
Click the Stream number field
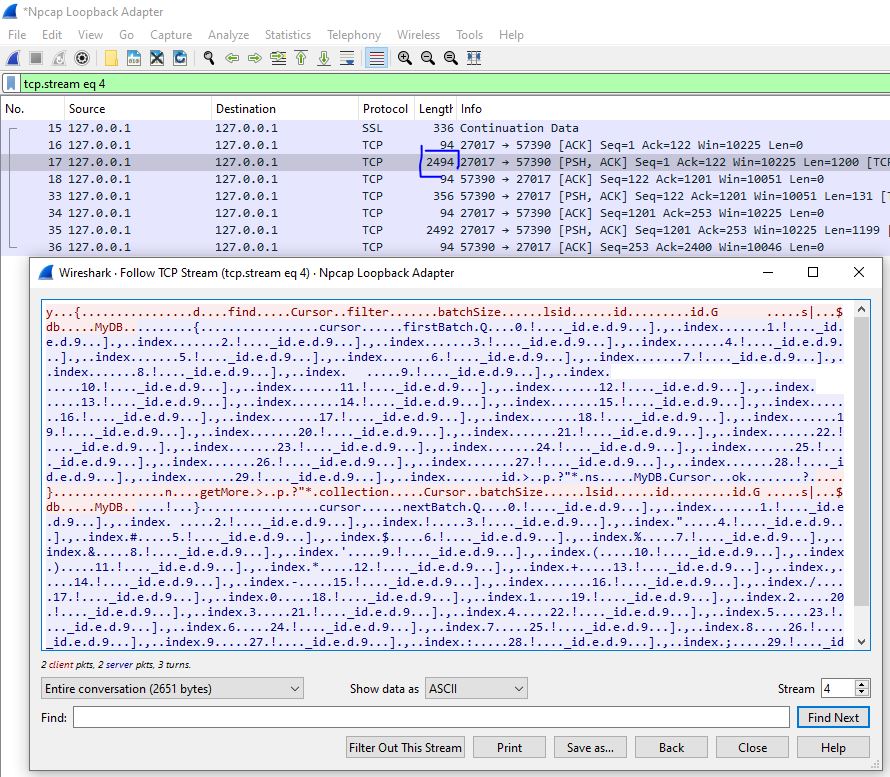click(838, 688)
